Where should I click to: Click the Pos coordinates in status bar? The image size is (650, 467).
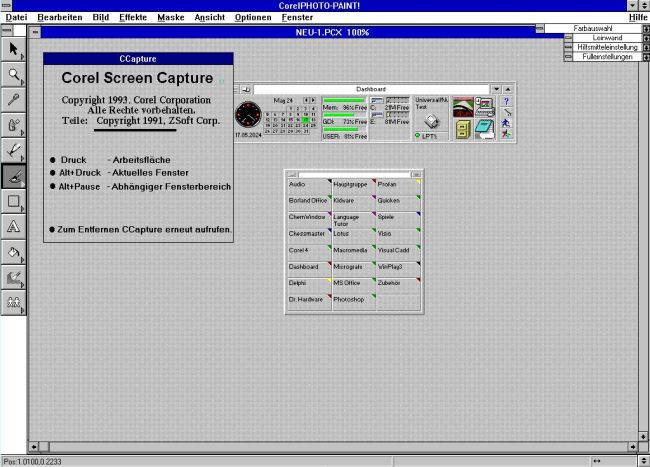click(32, 462)
